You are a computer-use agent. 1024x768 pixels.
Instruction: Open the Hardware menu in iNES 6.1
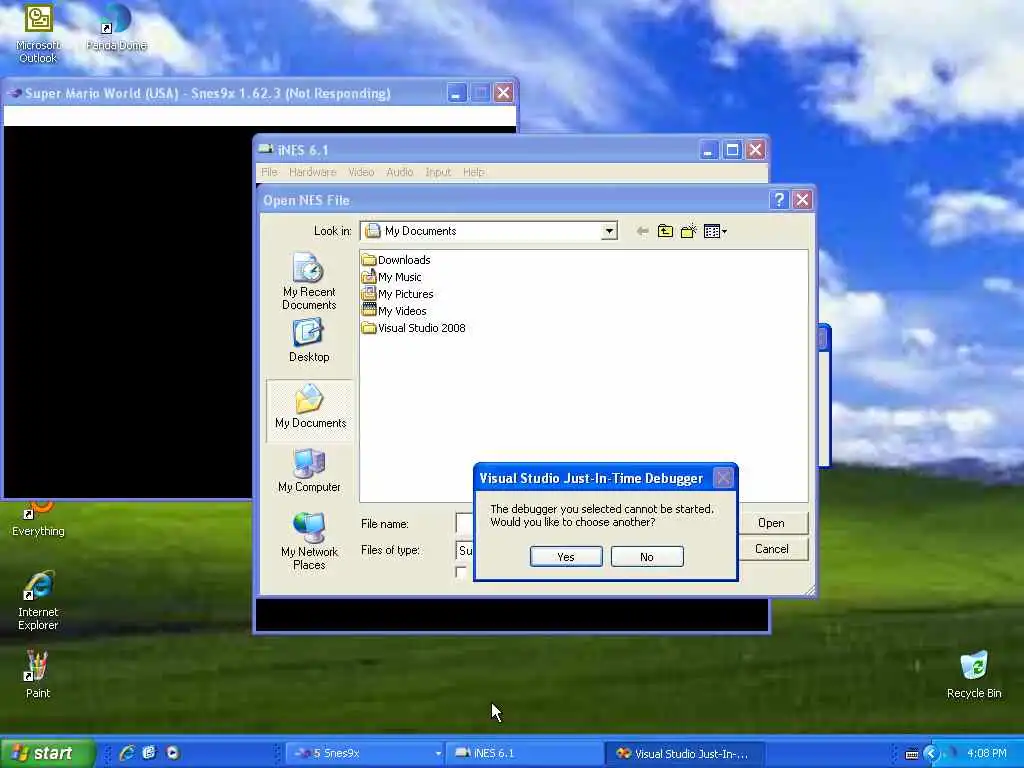[x=313, y=172]
